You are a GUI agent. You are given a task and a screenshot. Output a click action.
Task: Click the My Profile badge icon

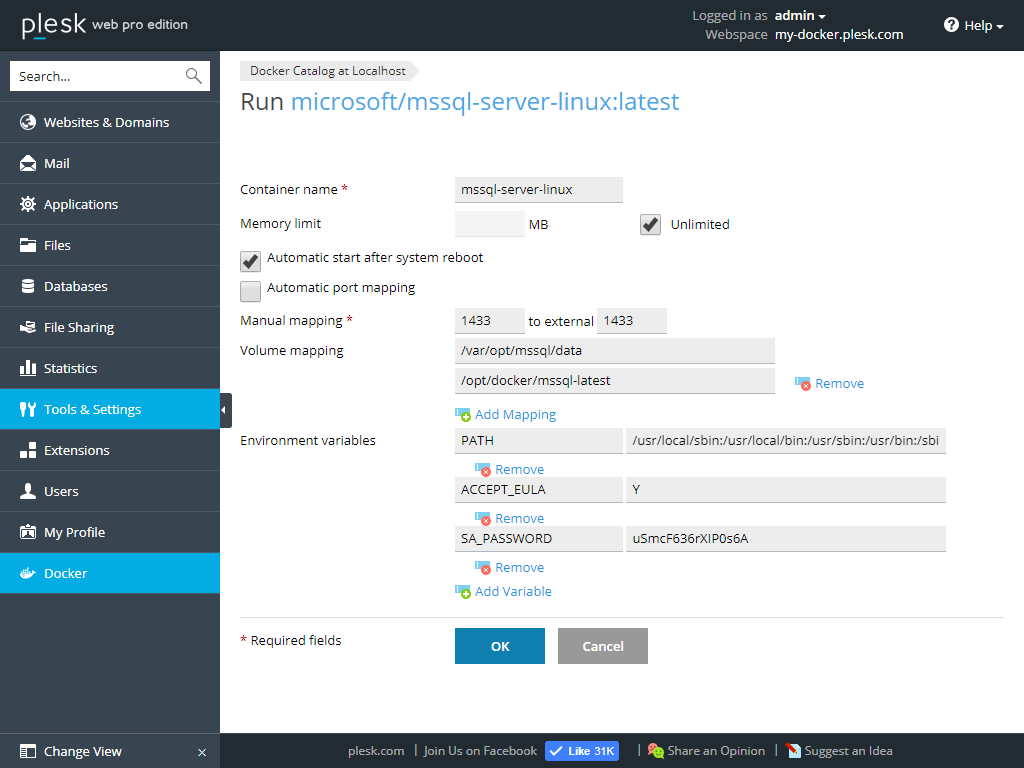click(x=27, y=532)
